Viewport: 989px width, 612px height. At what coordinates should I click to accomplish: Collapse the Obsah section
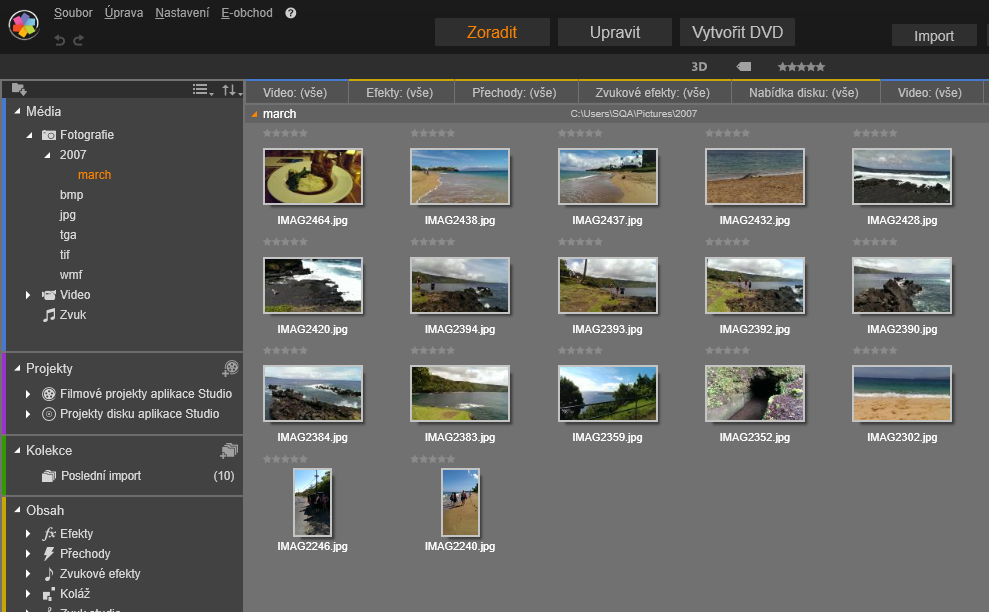click(17, 510)
